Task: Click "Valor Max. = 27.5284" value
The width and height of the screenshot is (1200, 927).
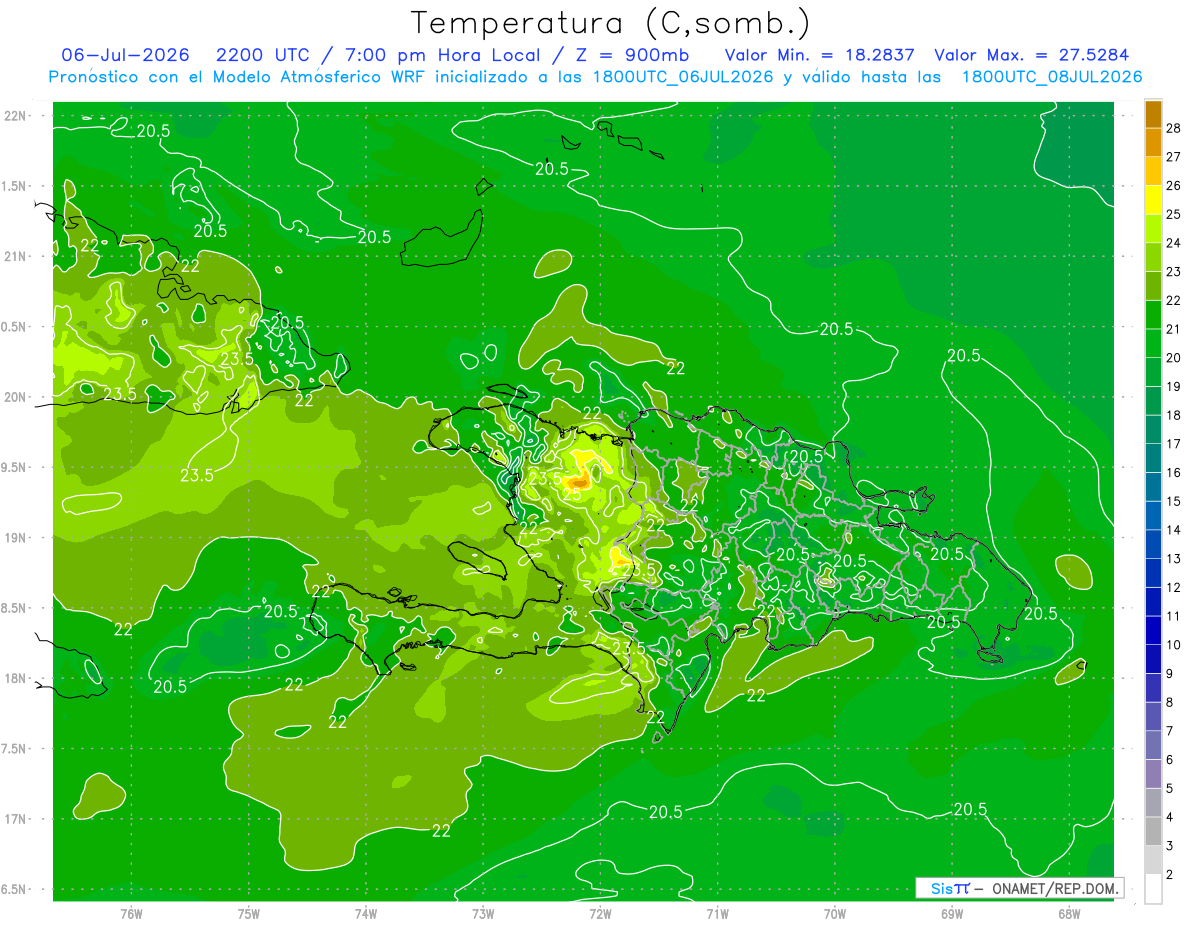Action: click(x=1032, y=55)
